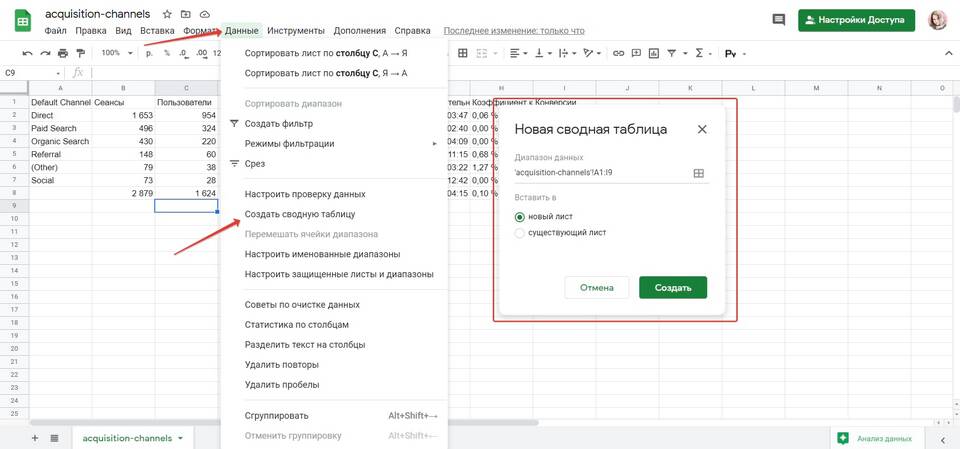Open the Справка menu
Viewport: 960px width, 449px height.
(412, 31)
